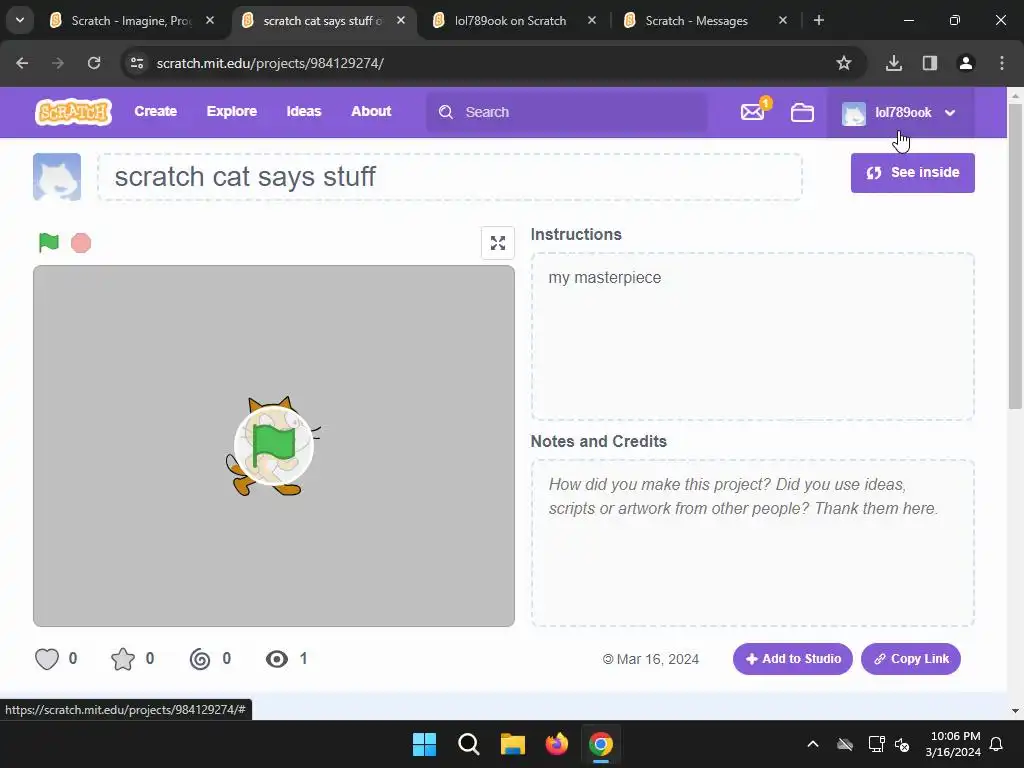1024x768 pixels.
Task: Click the address bar URL
Action: coord(270,63)
